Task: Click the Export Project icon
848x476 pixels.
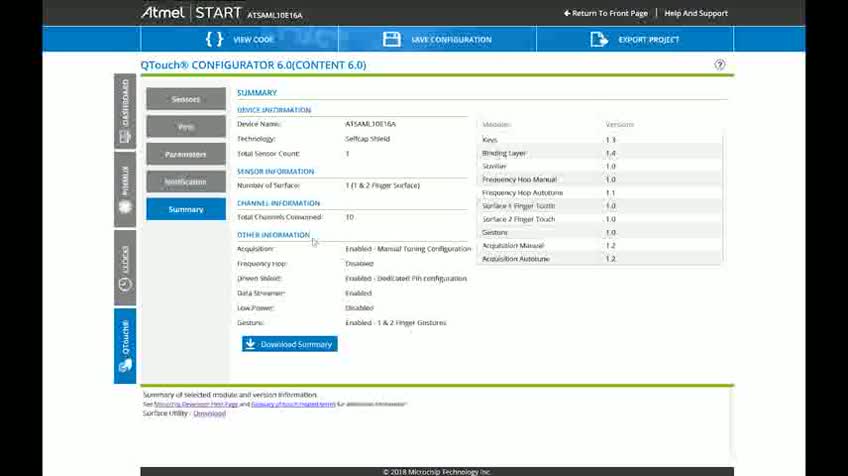Action: coord(599,39)
